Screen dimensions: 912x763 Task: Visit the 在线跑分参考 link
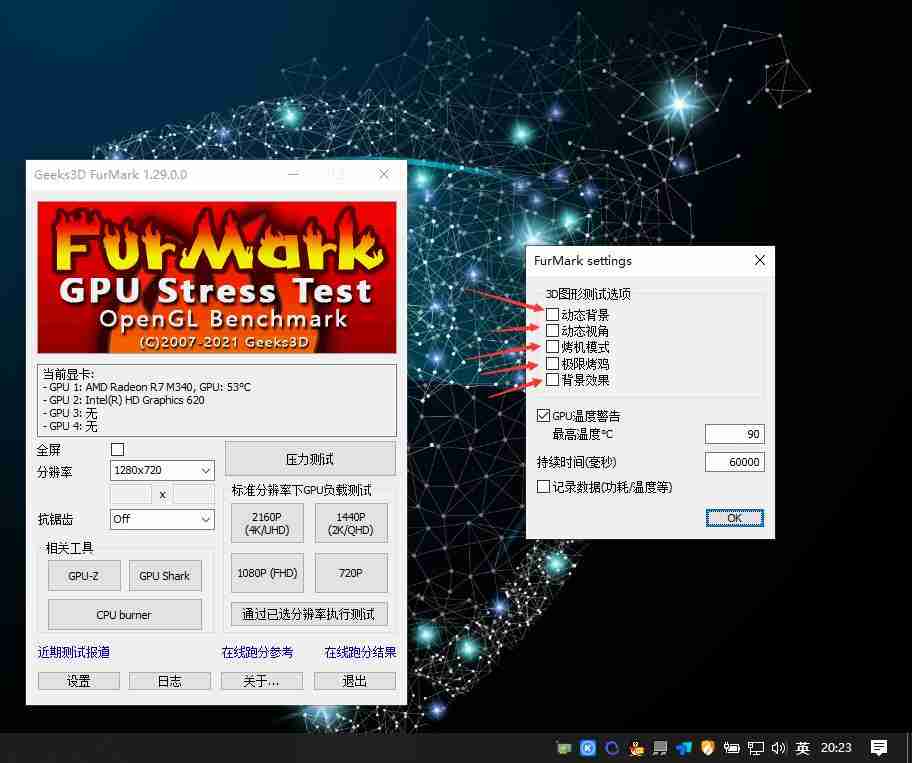(257, 653)
